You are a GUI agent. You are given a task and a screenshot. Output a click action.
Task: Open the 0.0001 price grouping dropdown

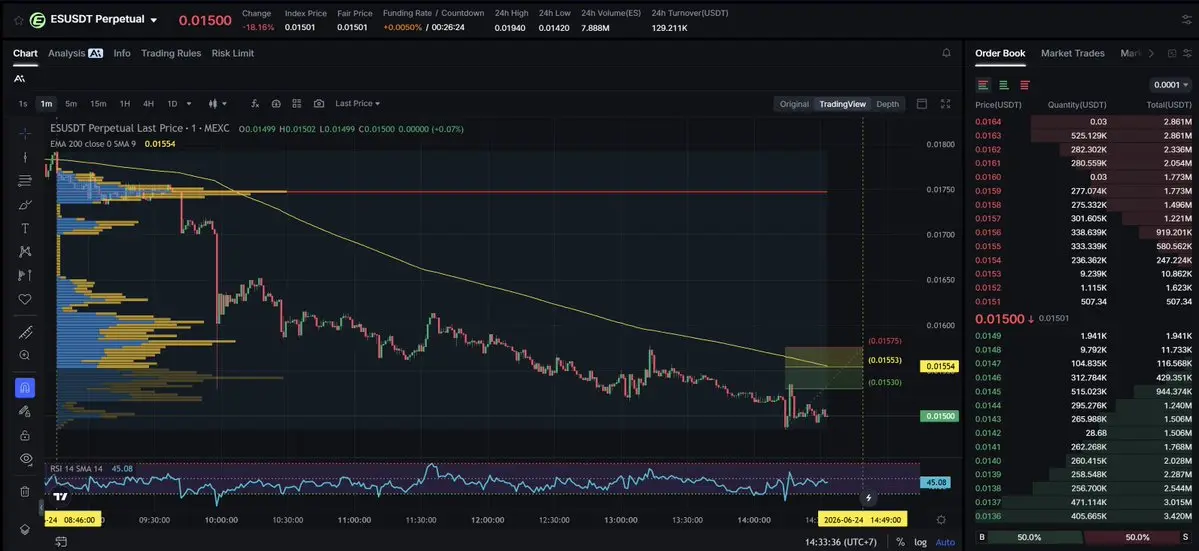(x=1171, y=85)
